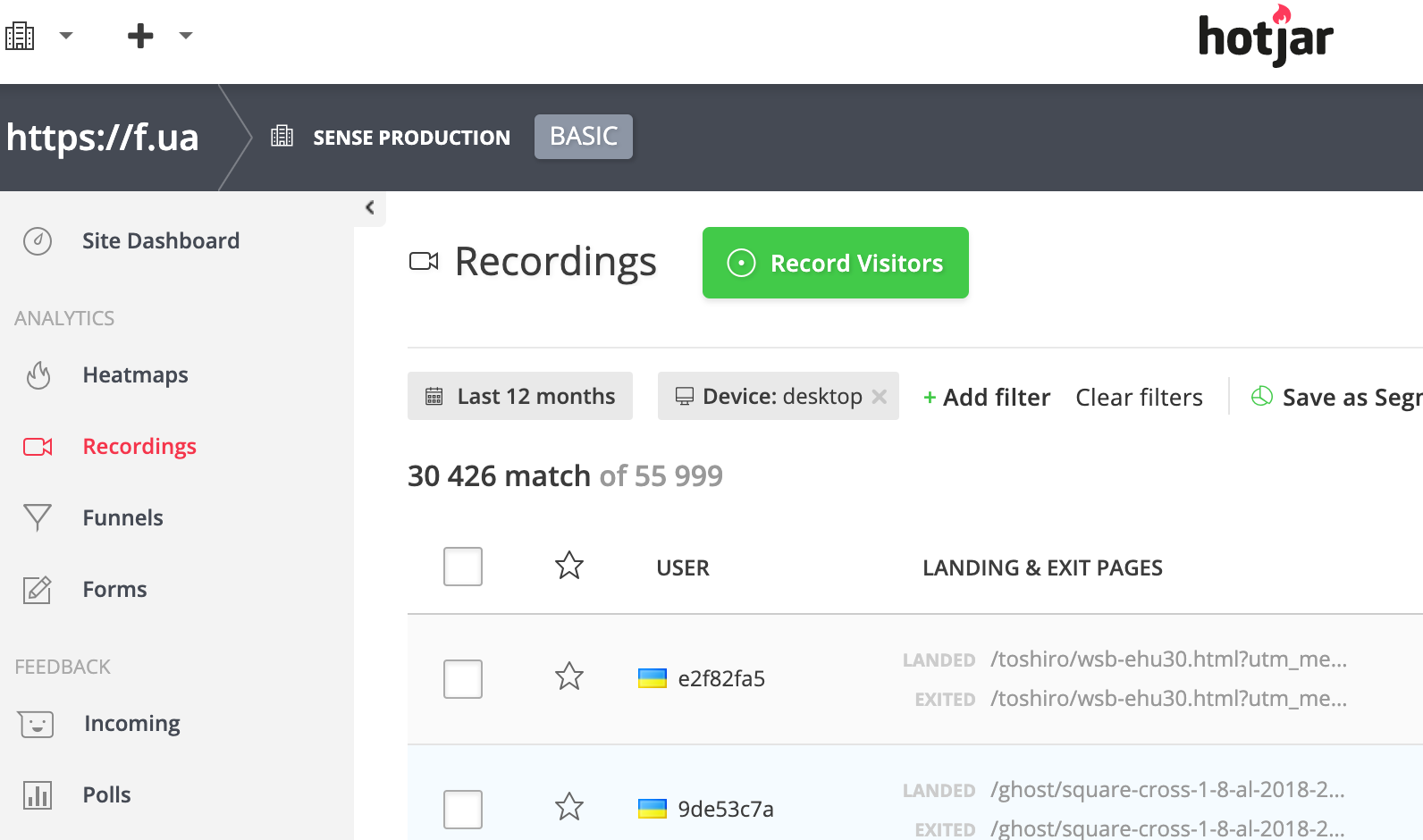Click the Hotjar logo
Viewport: 1423px width, 840px height.
click(1265, 37)
